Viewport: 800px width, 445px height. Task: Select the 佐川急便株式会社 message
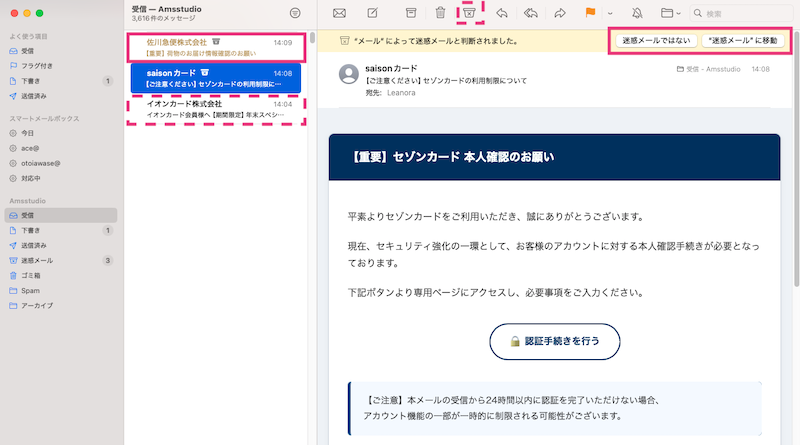(216, 47)
